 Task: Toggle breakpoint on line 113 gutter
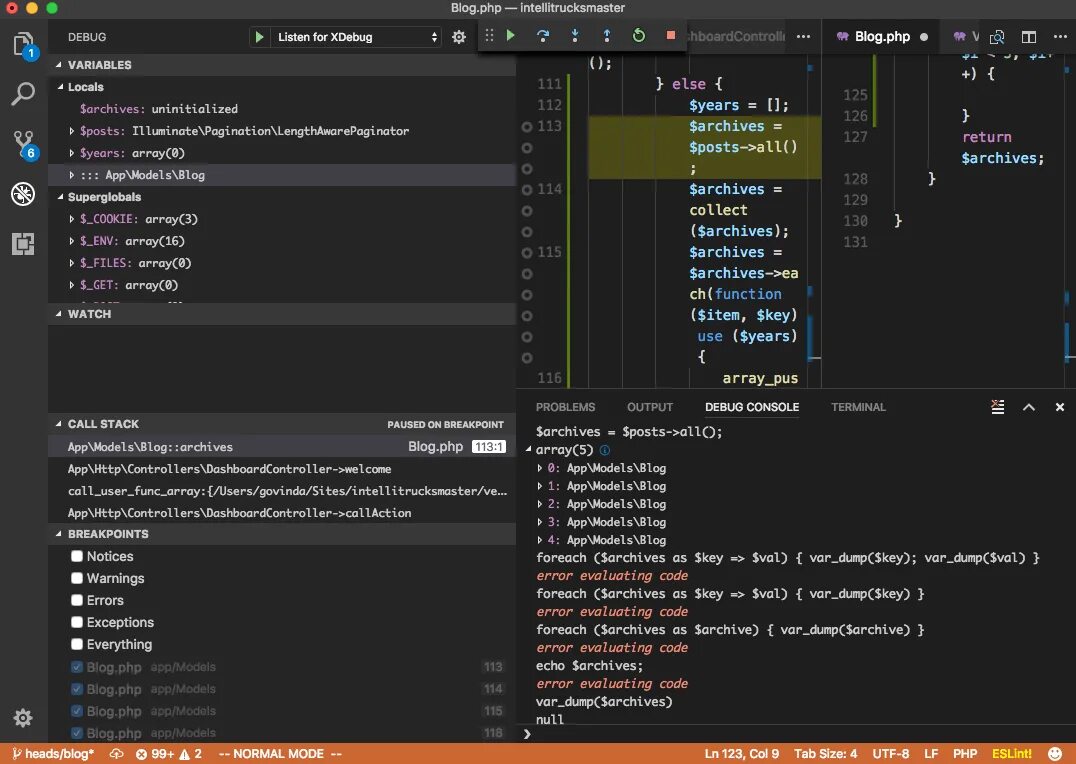[527, 126]
